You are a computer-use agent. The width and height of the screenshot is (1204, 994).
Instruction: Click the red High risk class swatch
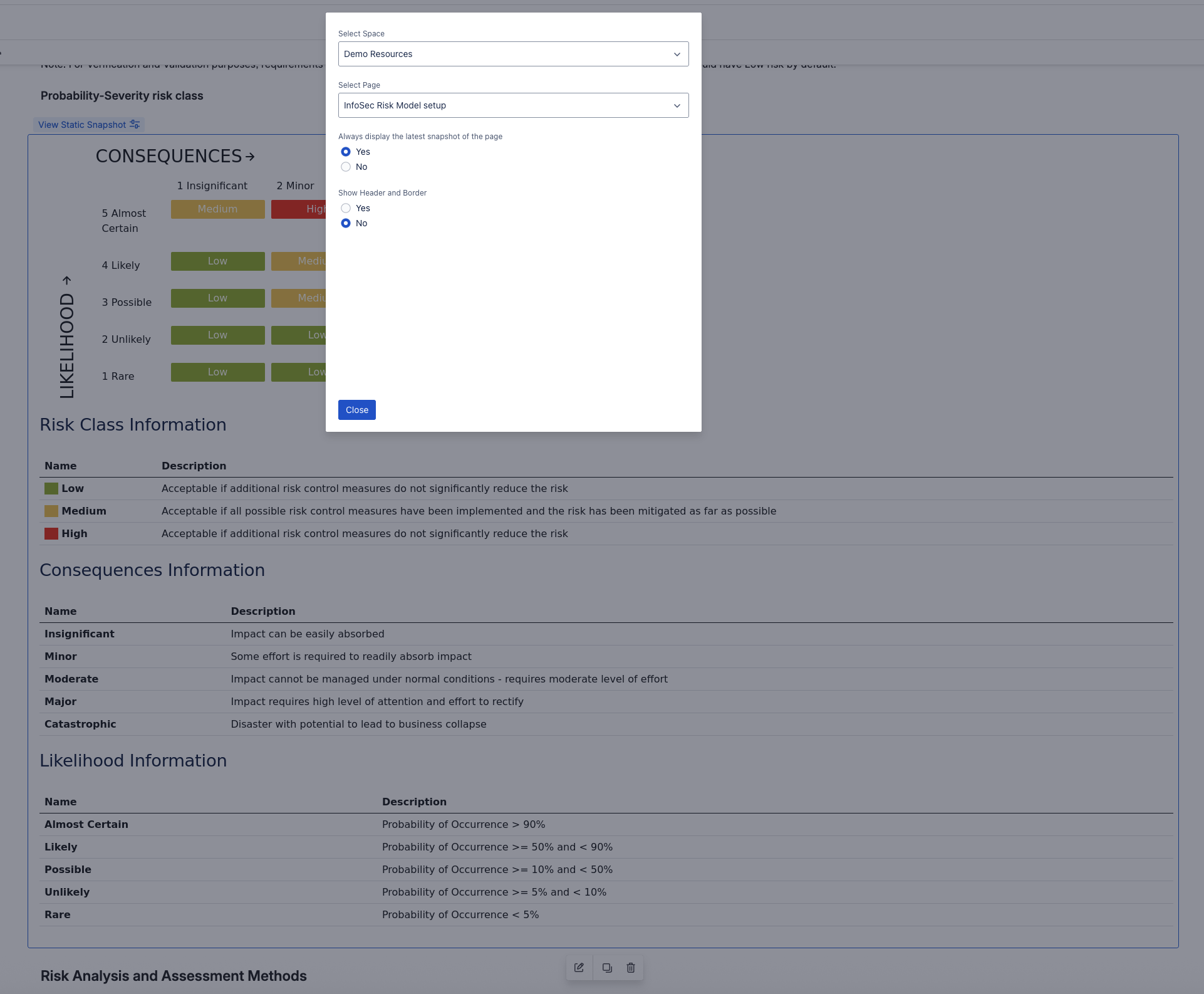pos(51,533)
